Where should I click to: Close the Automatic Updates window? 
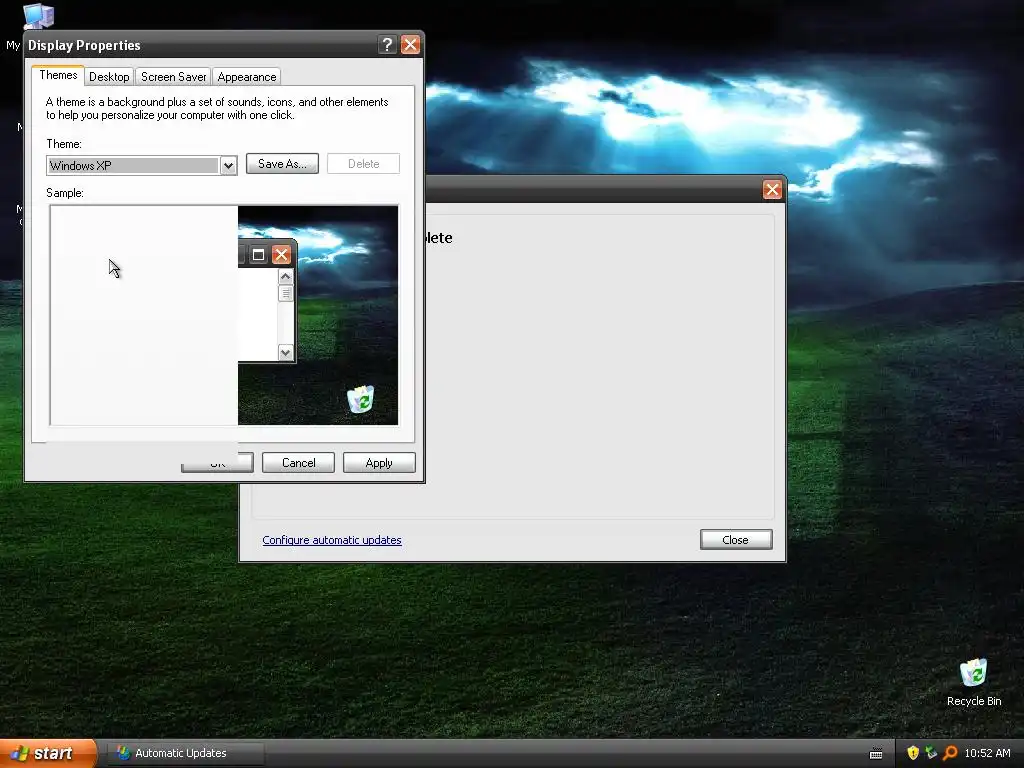[x=772, y=189]
